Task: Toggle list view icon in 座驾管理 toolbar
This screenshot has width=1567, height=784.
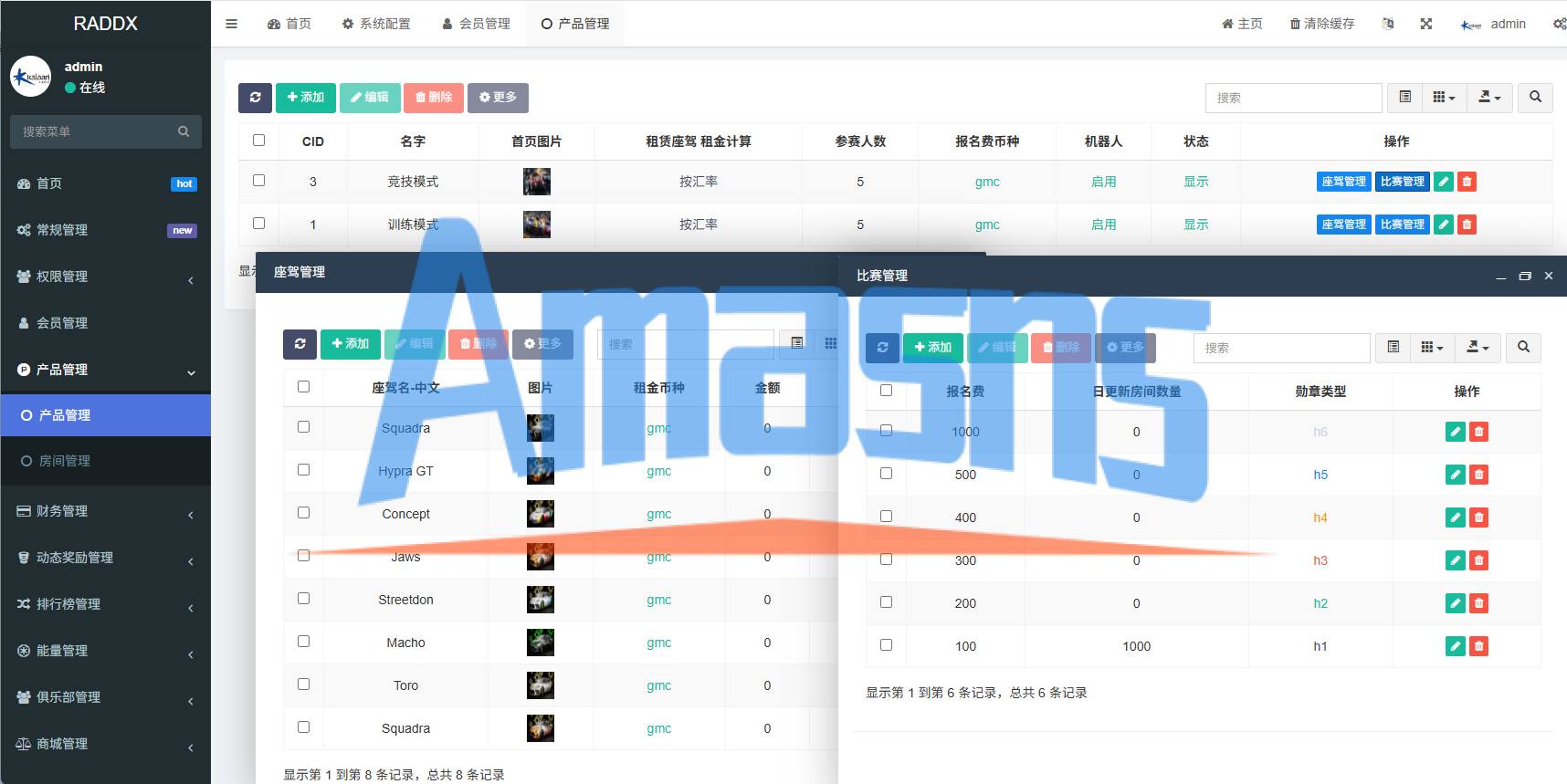Action: pos(797,344)
